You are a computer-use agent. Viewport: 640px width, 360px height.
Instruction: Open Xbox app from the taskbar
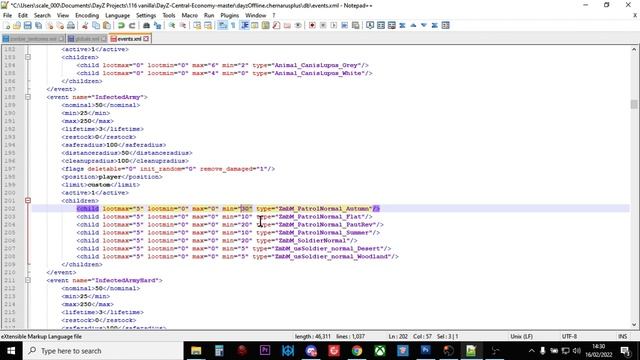pyautogui.click(x=380, y=351)
